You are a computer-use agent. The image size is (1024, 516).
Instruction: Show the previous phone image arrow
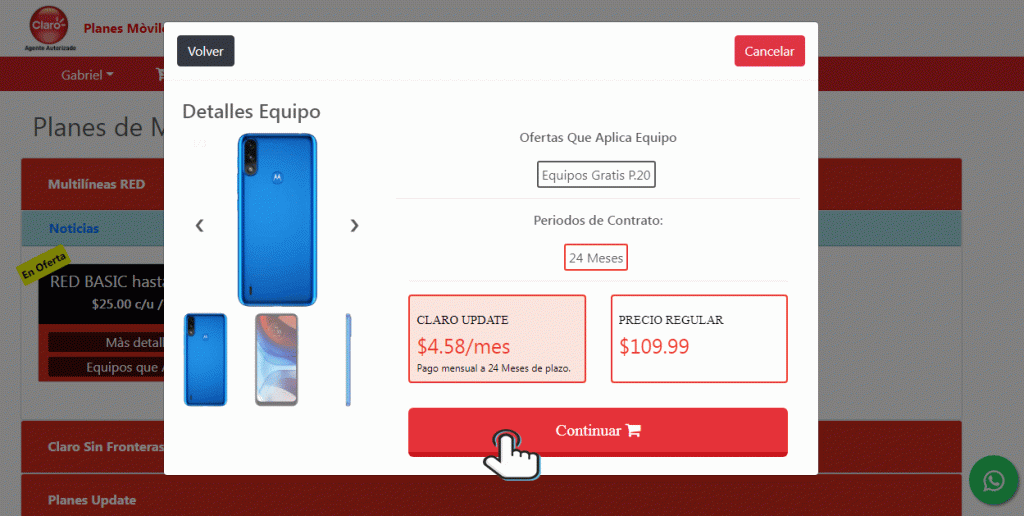200,225
